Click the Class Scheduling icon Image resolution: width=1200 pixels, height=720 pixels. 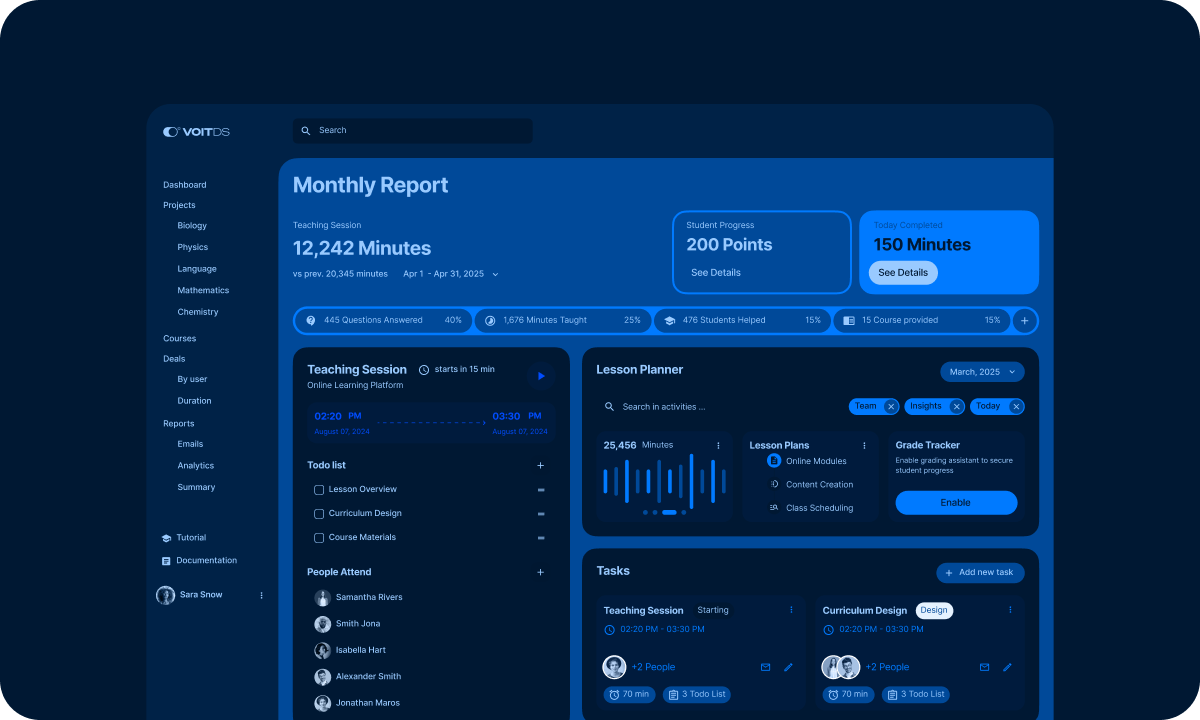pos(774,508)
